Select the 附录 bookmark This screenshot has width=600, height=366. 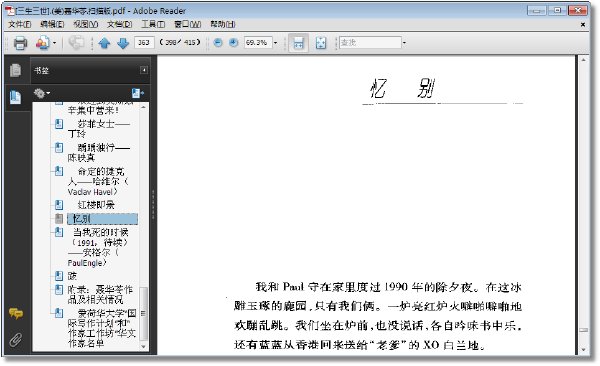click(100, 294)
